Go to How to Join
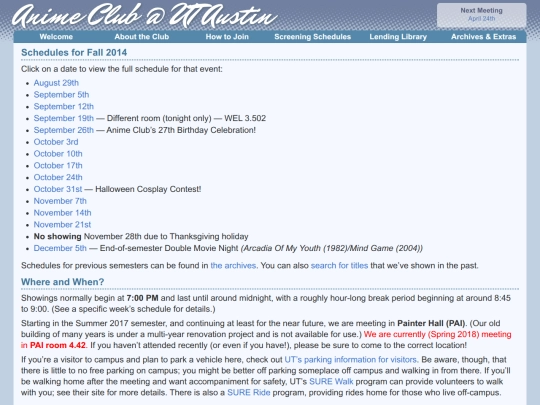Screen dimensions: 540x405 point(227,37)
